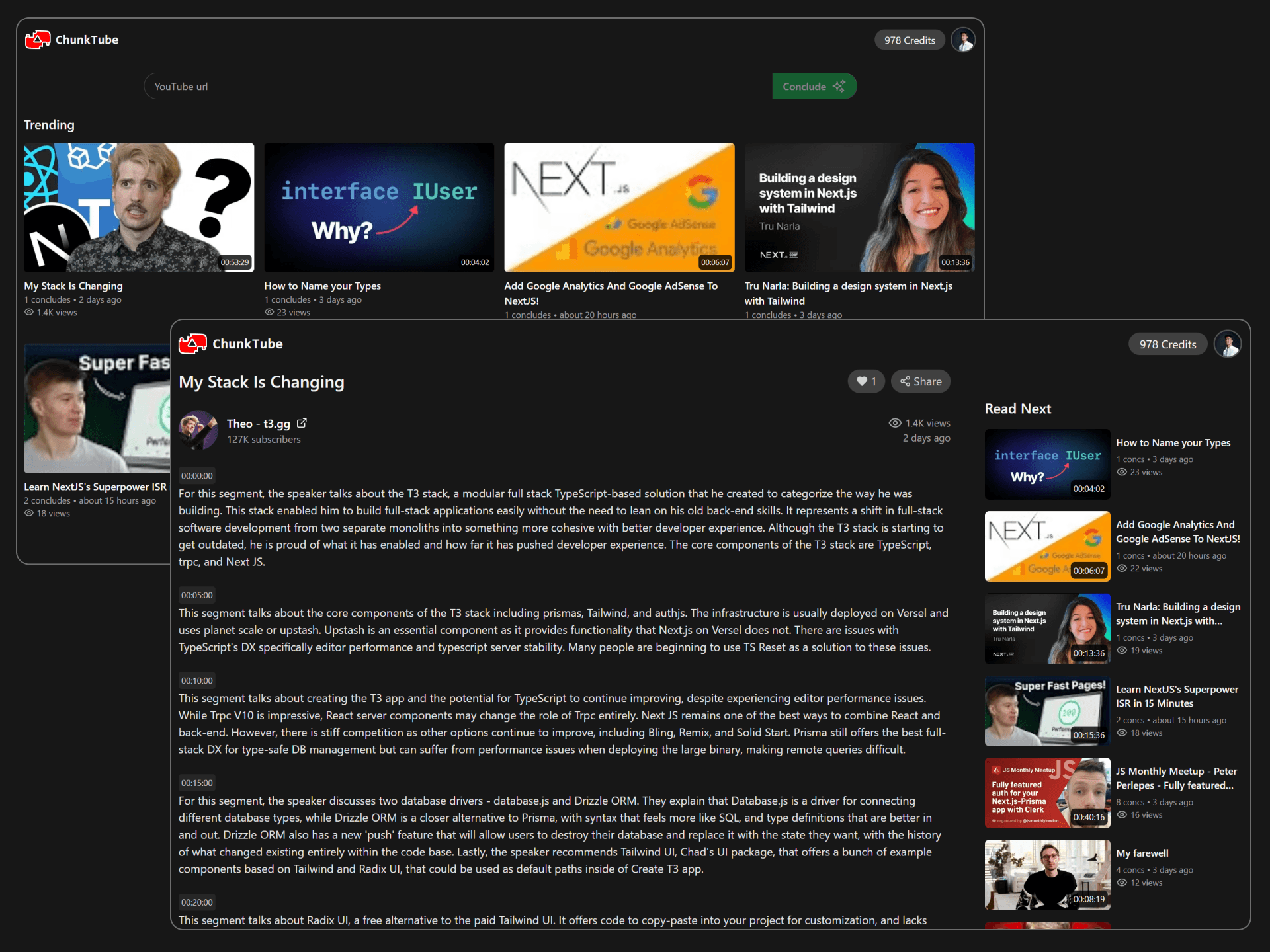This screenshot has height=952, width=1270.
Task: Click the ChunkTube logo icon in the back window
Action: (x=38, y=40)
